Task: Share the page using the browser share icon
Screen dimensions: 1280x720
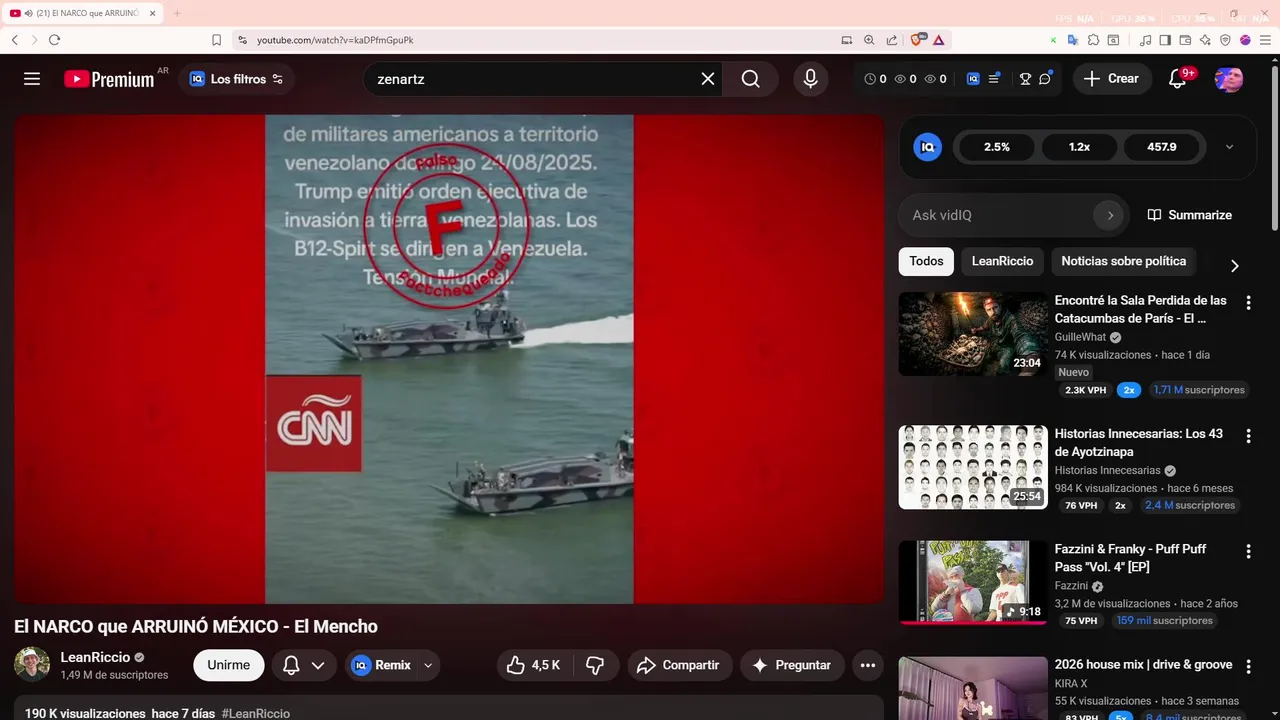Action: 891,40
